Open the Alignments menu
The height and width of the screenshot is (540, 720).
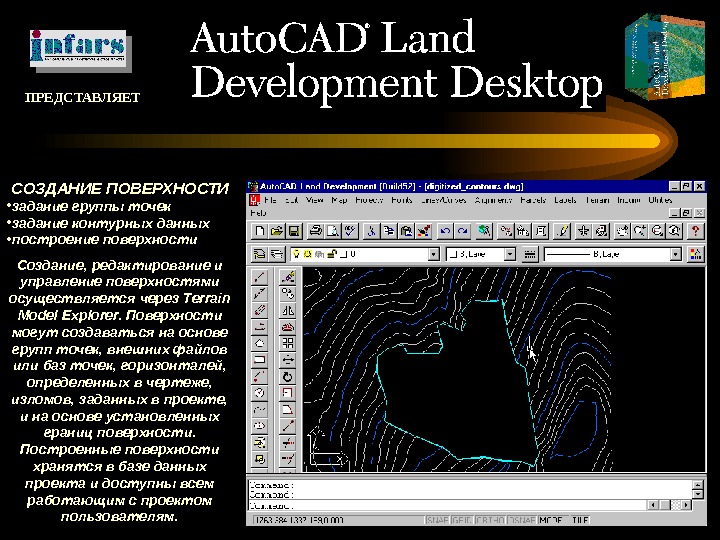[x=493, y=200]
